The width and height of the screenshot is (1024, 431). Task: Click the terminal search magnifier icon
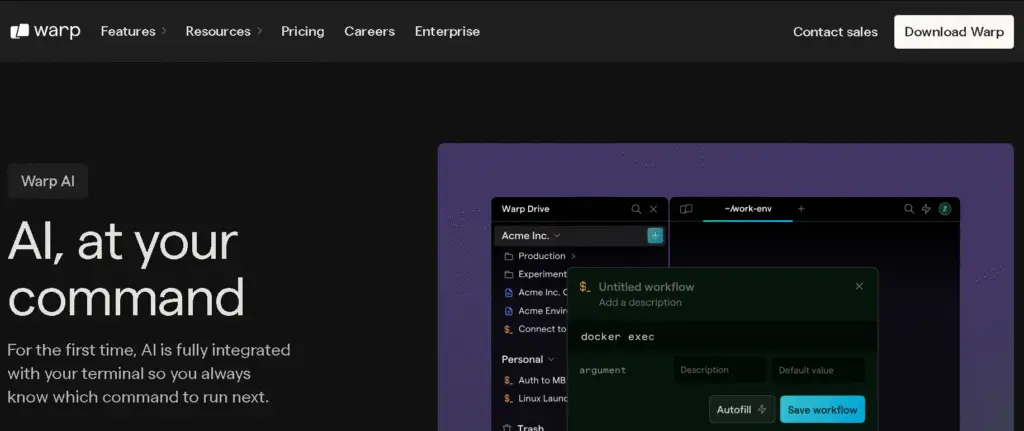click(x=908, y=209)
